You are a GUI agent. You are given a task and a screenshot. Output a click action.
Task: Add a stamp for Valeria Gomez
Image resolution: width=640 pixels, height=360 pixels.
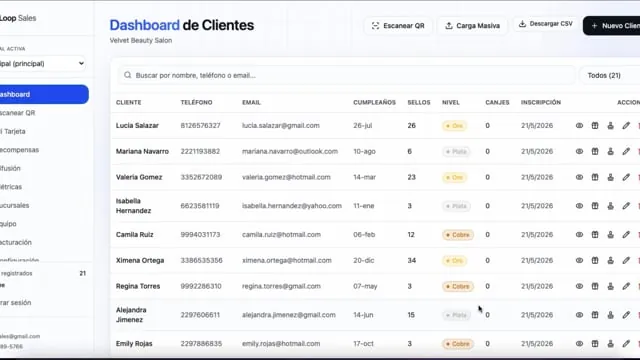point(610,177)
